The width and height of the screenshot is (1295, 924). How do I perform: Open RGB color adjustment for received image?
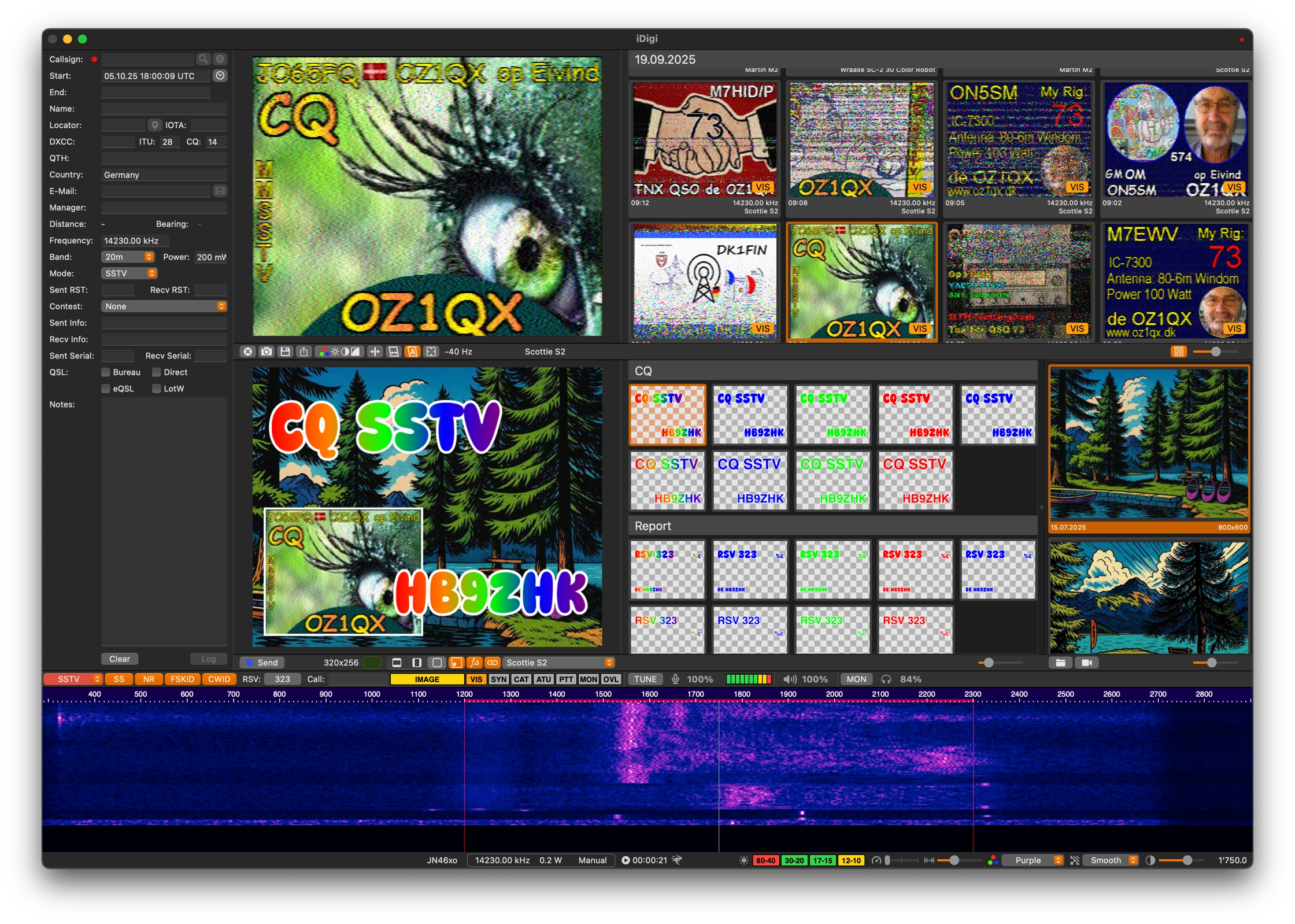[x=324, y=352]
